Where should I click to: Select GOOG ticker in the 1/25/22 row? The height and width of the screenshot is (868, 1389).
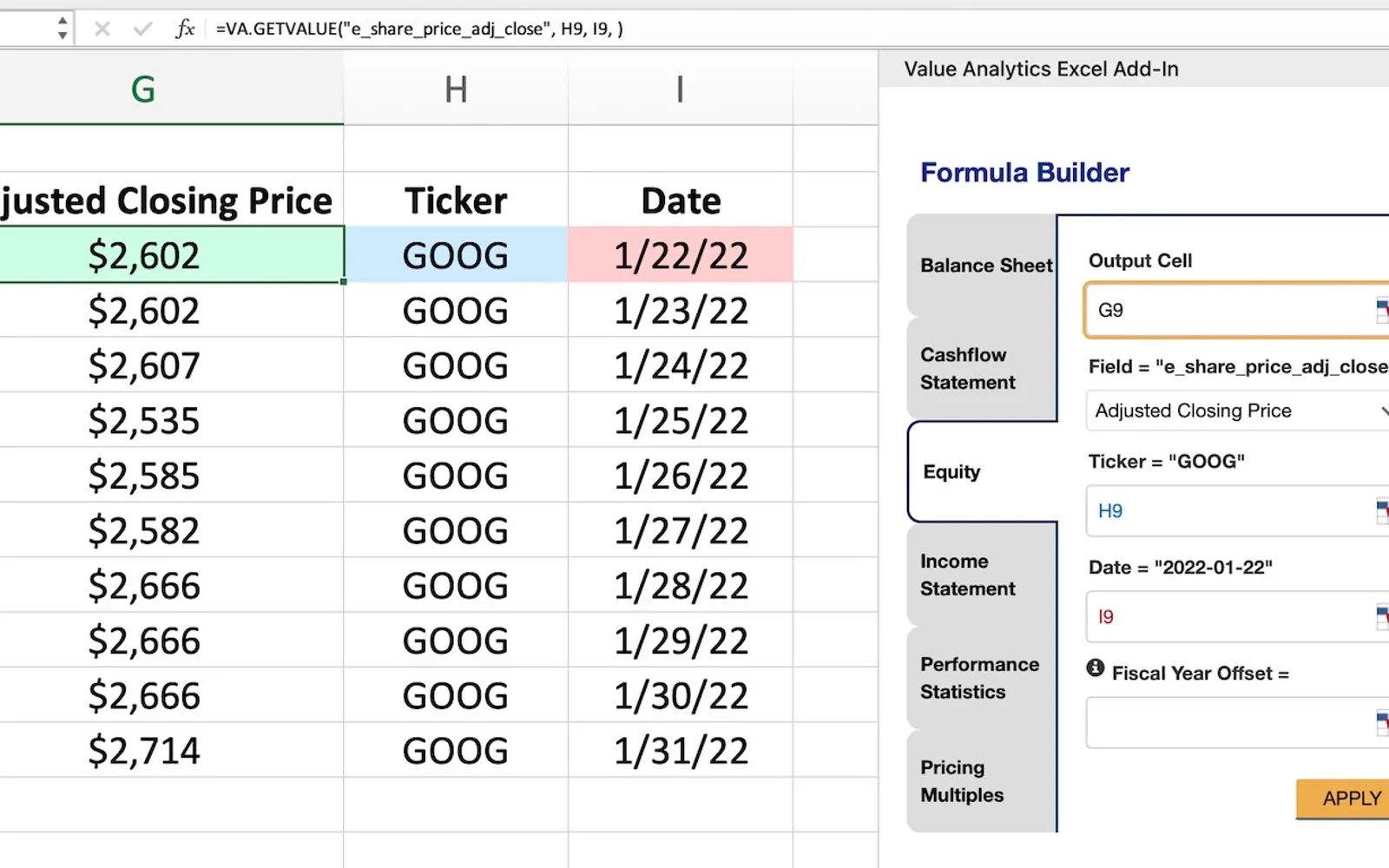point(456,420)
